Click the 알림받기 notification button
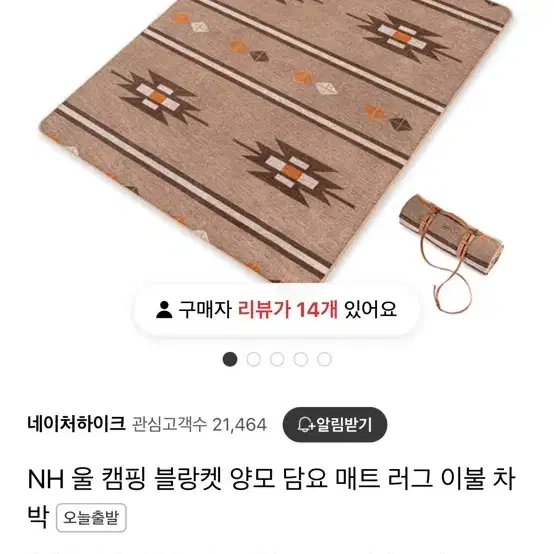This screenshot has height=554, width=554. click(x=335, y=424)
